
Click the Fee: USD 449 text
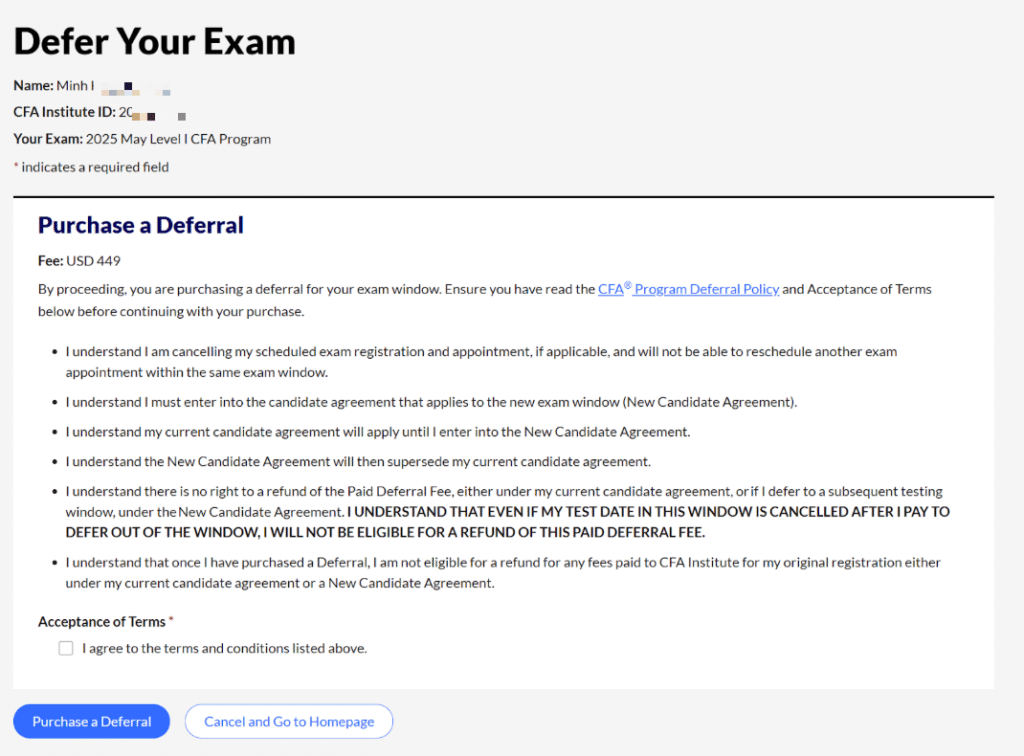pos(79,261)
